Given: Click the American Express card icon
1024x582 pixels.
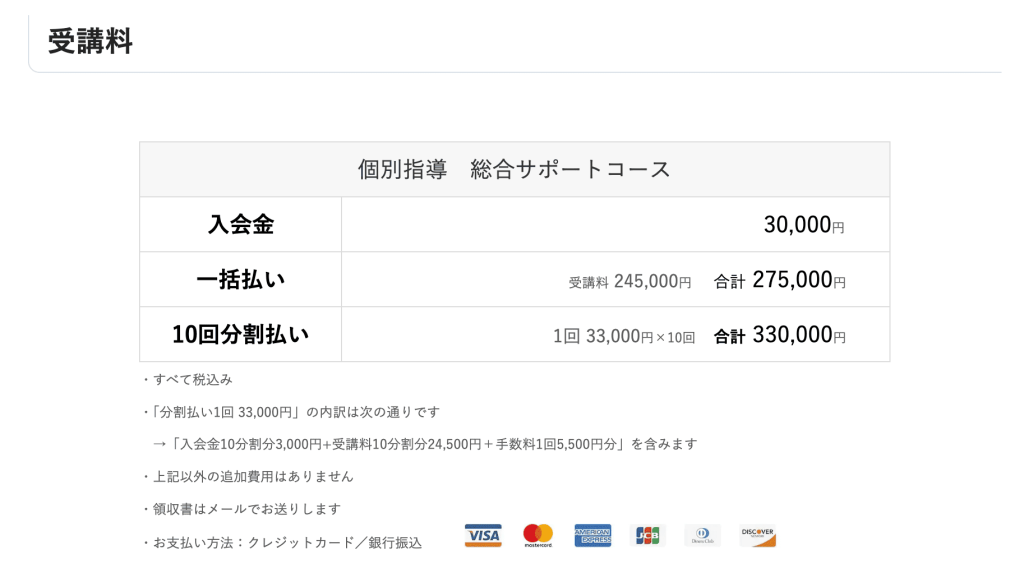Looking at the screenshot, I should [593, 535].
